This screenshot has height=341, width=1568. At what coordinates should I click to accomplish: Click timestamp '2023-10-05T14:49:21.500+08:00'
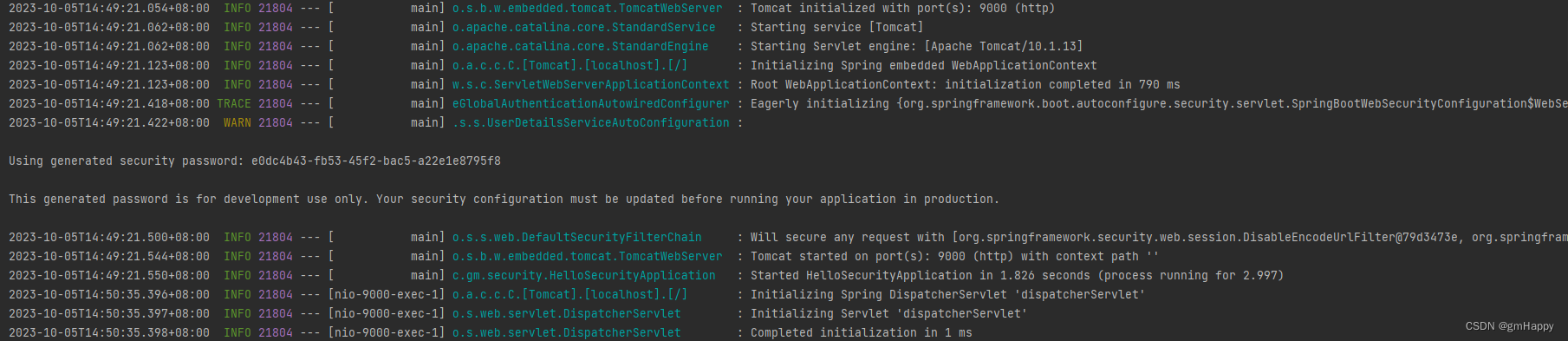(109, 238)
